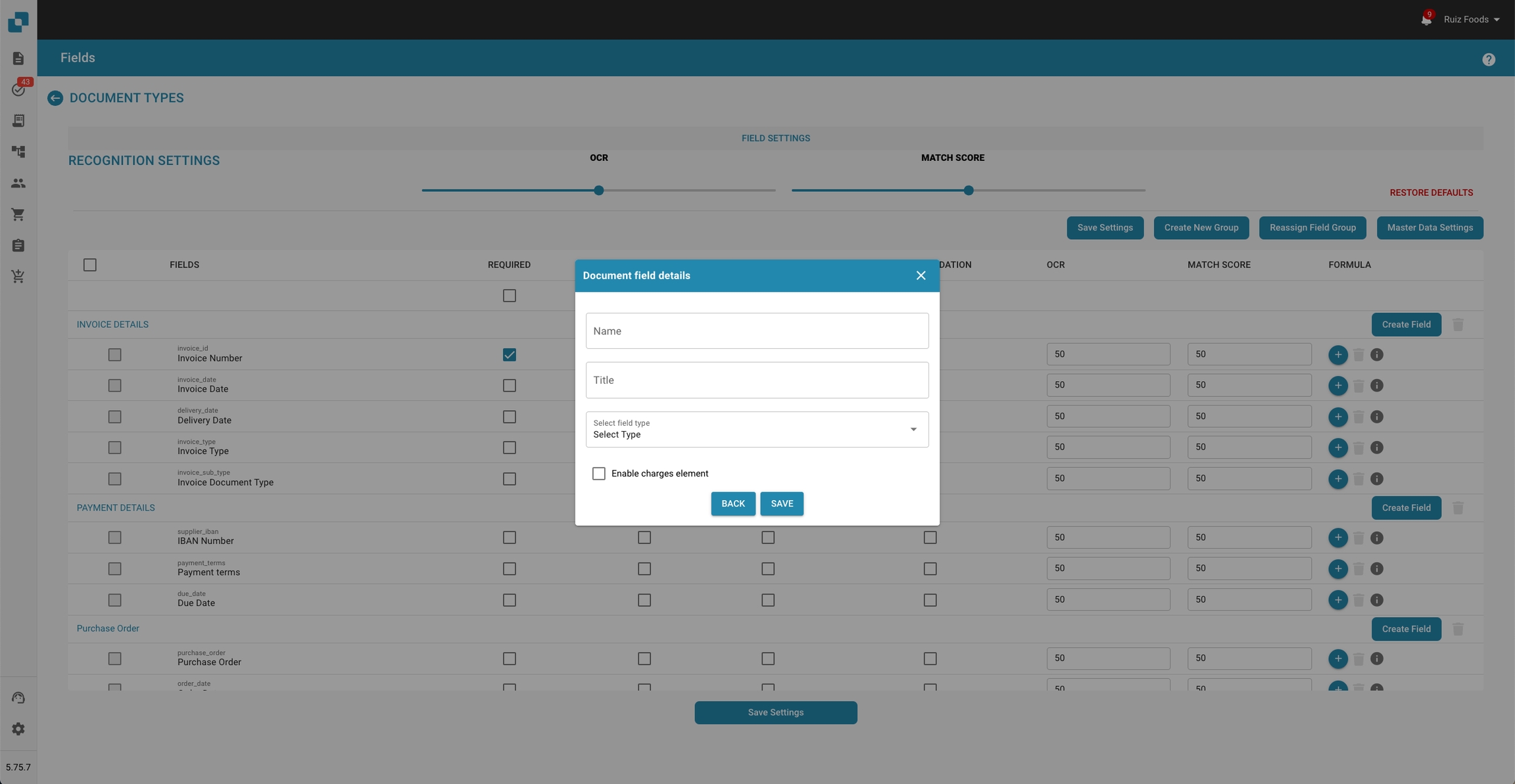
Task: Open the settings gear in the sidebar
Action: tap(18, 729)
